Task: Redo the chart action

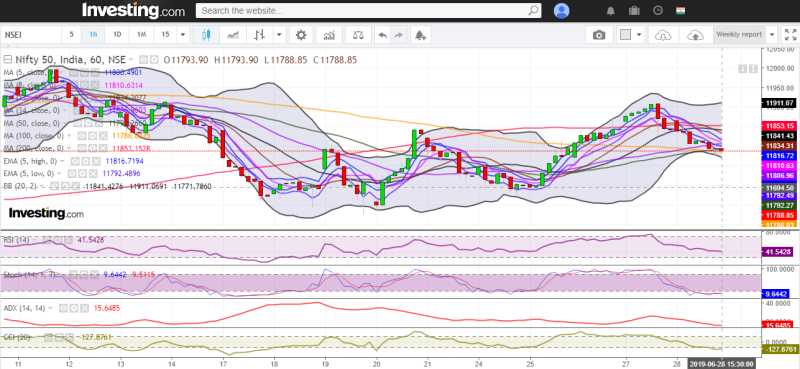Action: tap(398, 35)
